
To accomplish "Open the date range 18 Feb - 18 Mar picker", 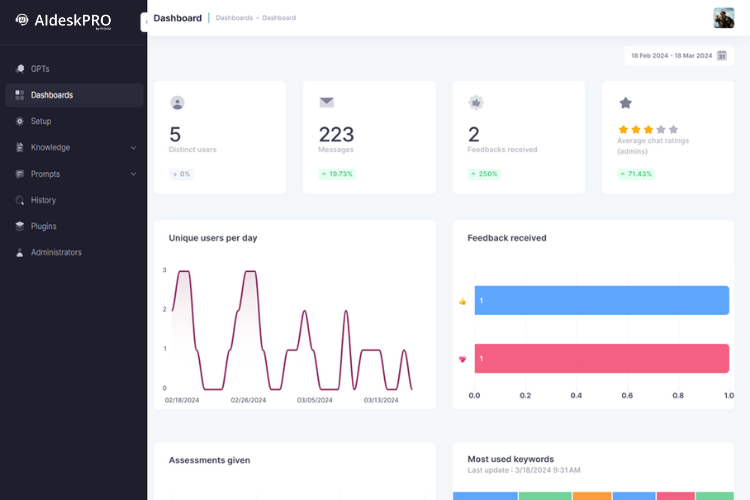I will [x=671, y=56].
